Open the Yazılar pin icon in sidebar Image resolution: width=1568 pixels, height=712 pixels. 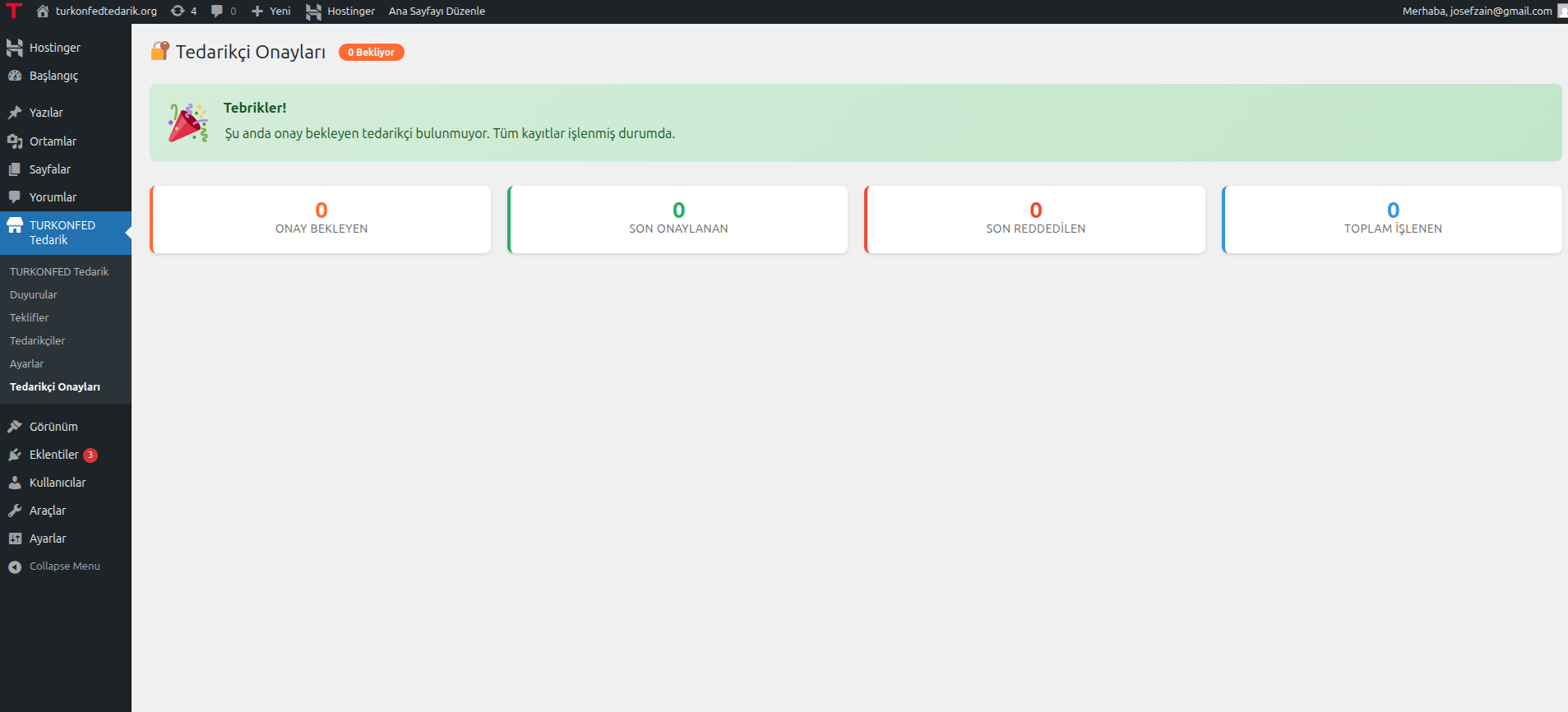click(15, 113)
